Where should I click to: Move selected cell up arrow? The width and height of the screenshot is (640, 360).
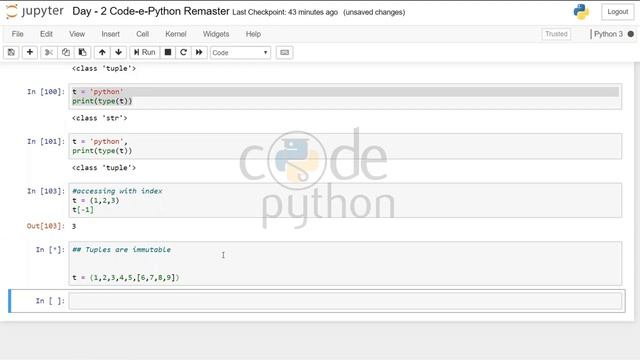pyautogui.click(x=102, y=52)
